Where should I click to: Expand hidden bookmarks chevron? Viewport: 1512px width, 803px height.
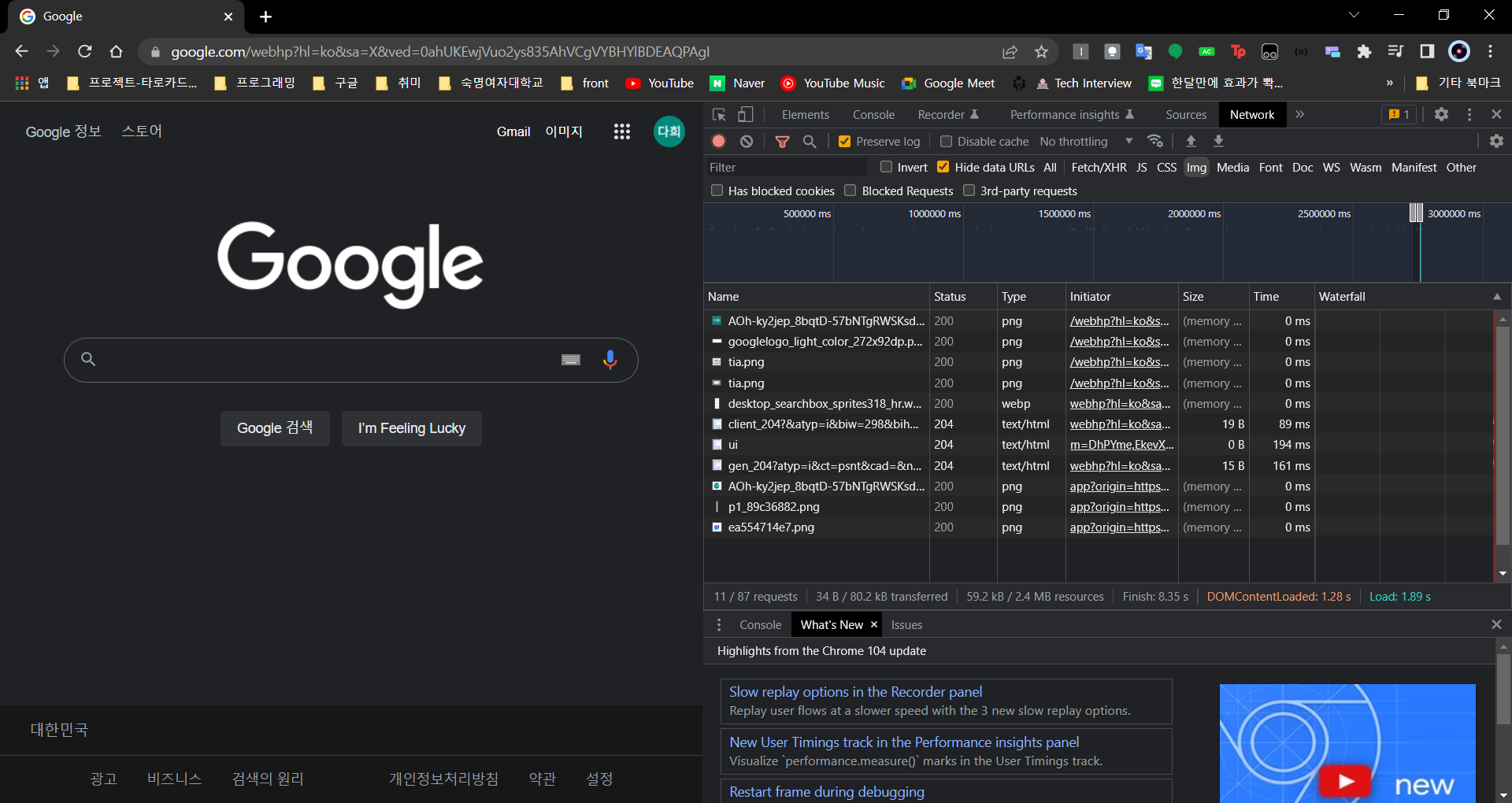pyautogui.click(x=1389, y=83)
